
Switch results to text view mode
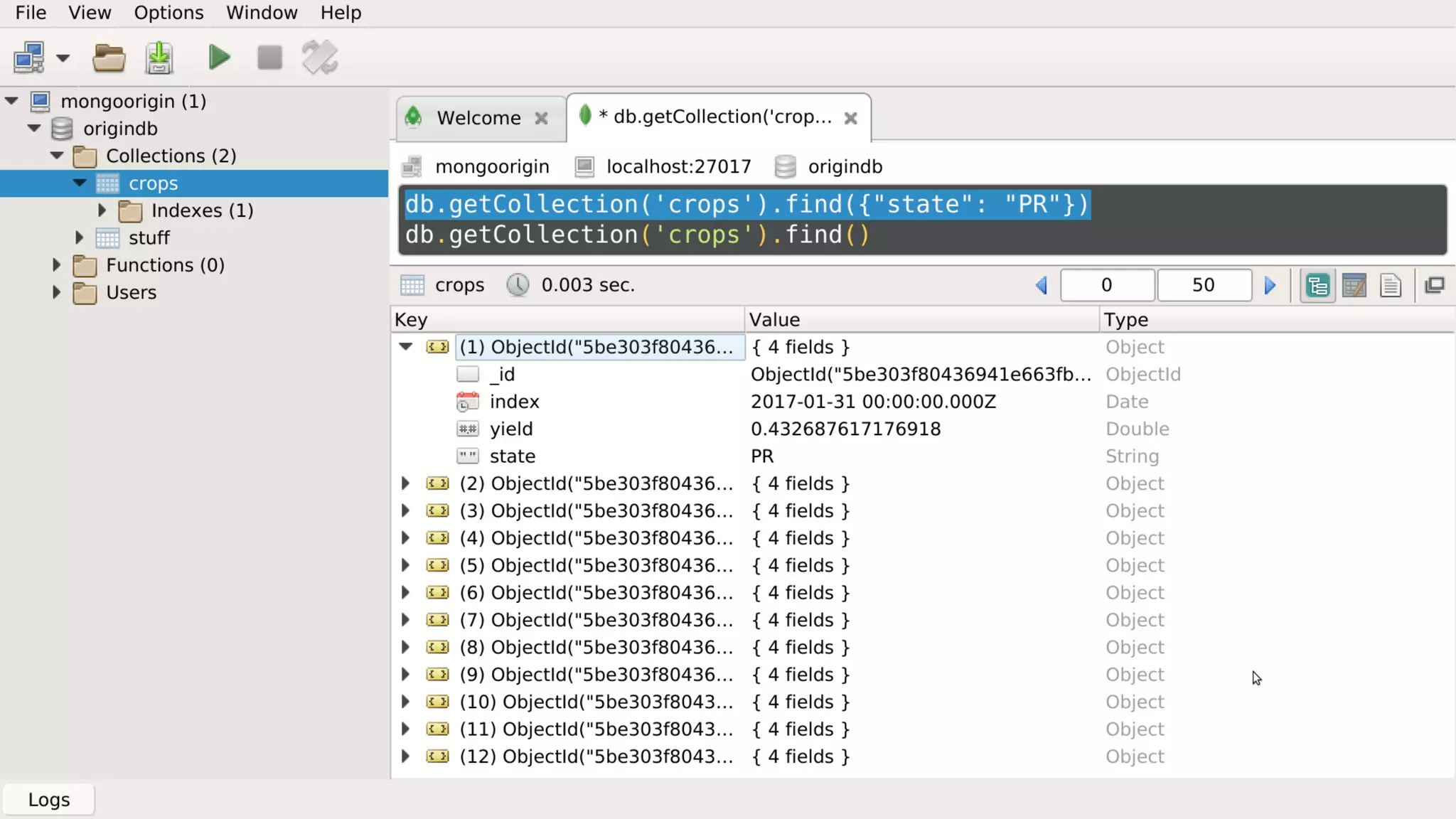click(x=1391, y=286)
